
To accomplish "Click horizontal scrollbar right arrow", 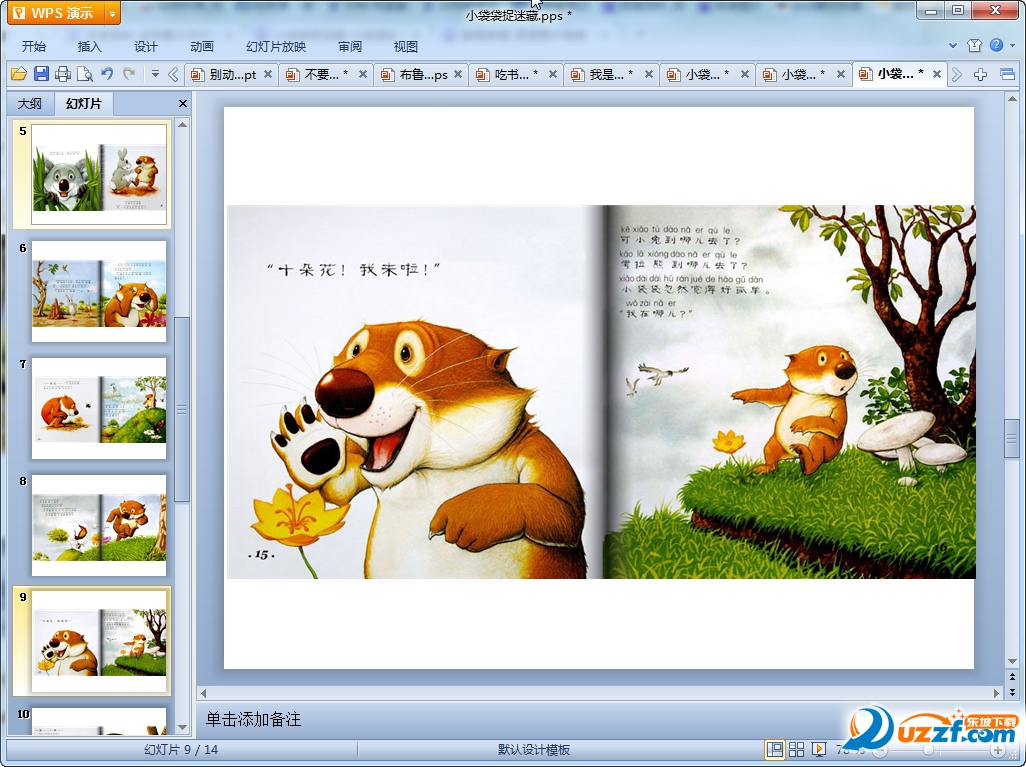I will pyautogui.click(x=997, y=693).
